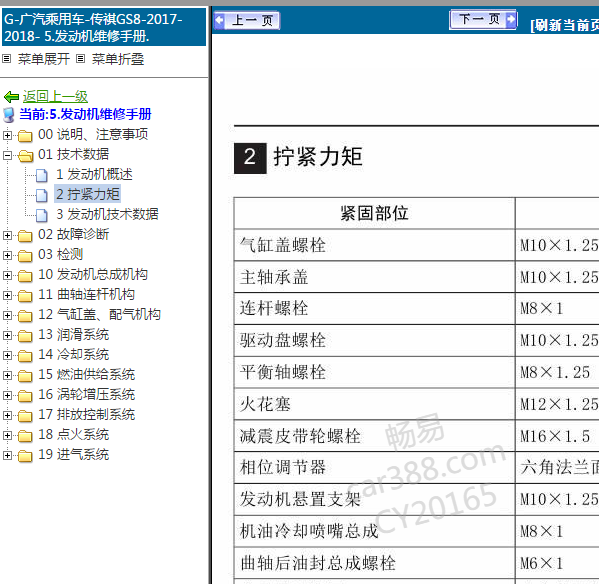The width and height of the screenshot is (599, 584).
Task: Click folder icon of 14 冷却系统
Action: click(25, 356)
